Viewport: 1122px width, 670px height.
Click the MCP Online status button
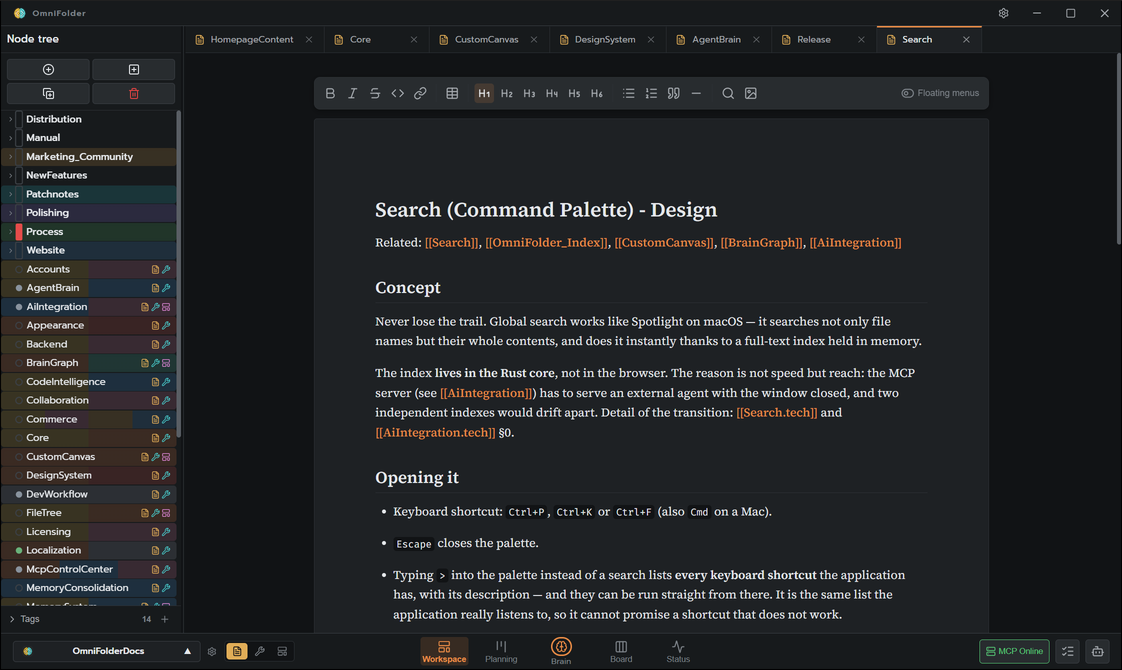click(1014, 651)
